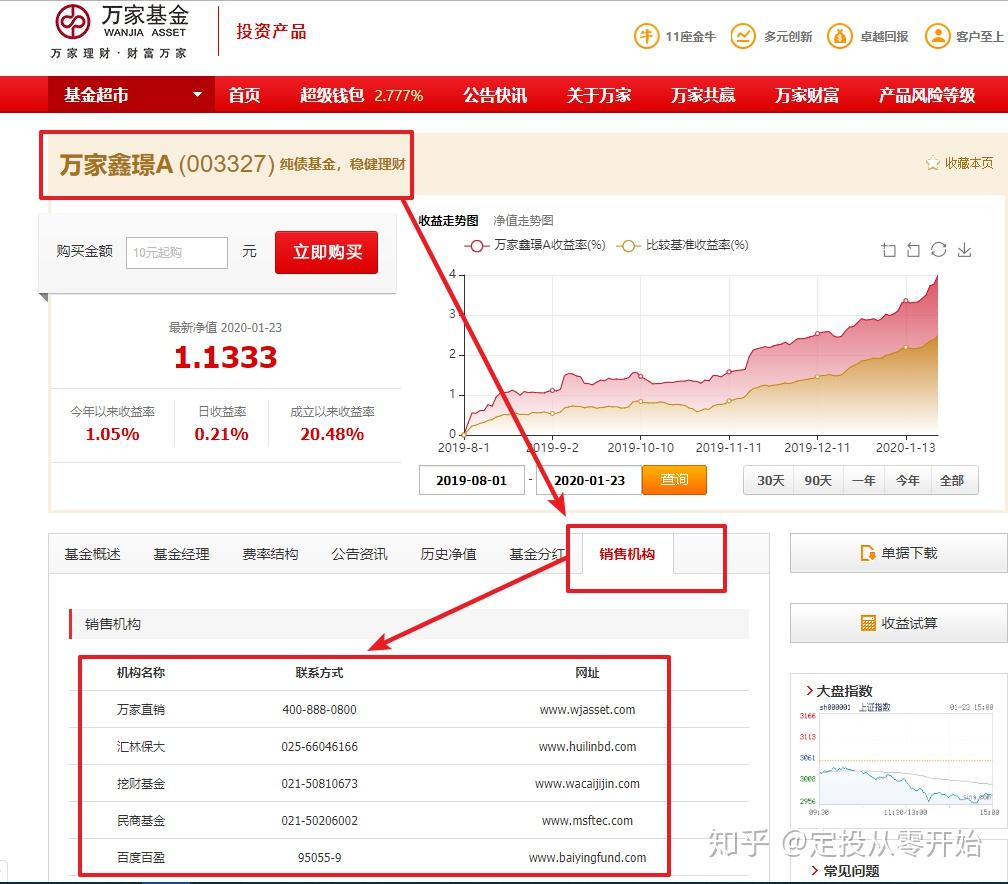Open 公告快讯 navigation item
The width and height of the screenshot is (1008, 884).
pyautogui.click(x=495, y=95)
